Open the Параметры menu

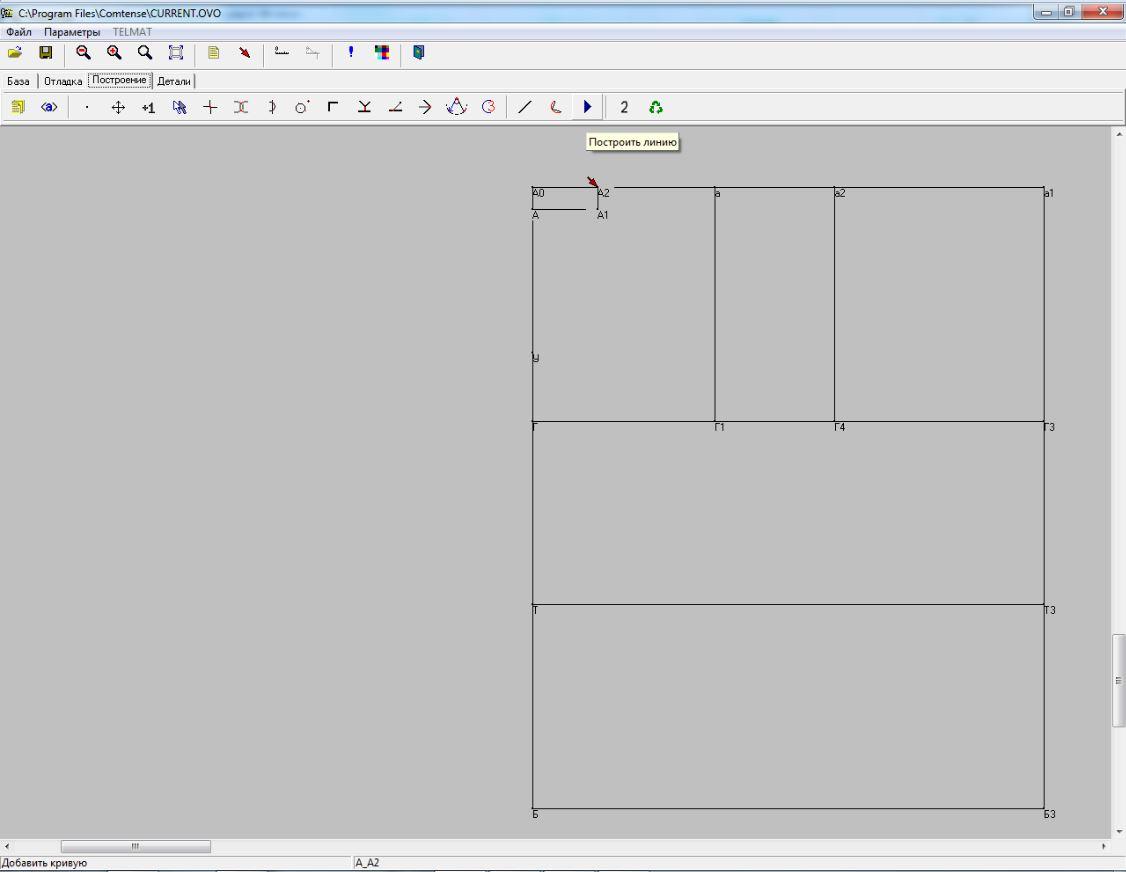coord(72,32)
